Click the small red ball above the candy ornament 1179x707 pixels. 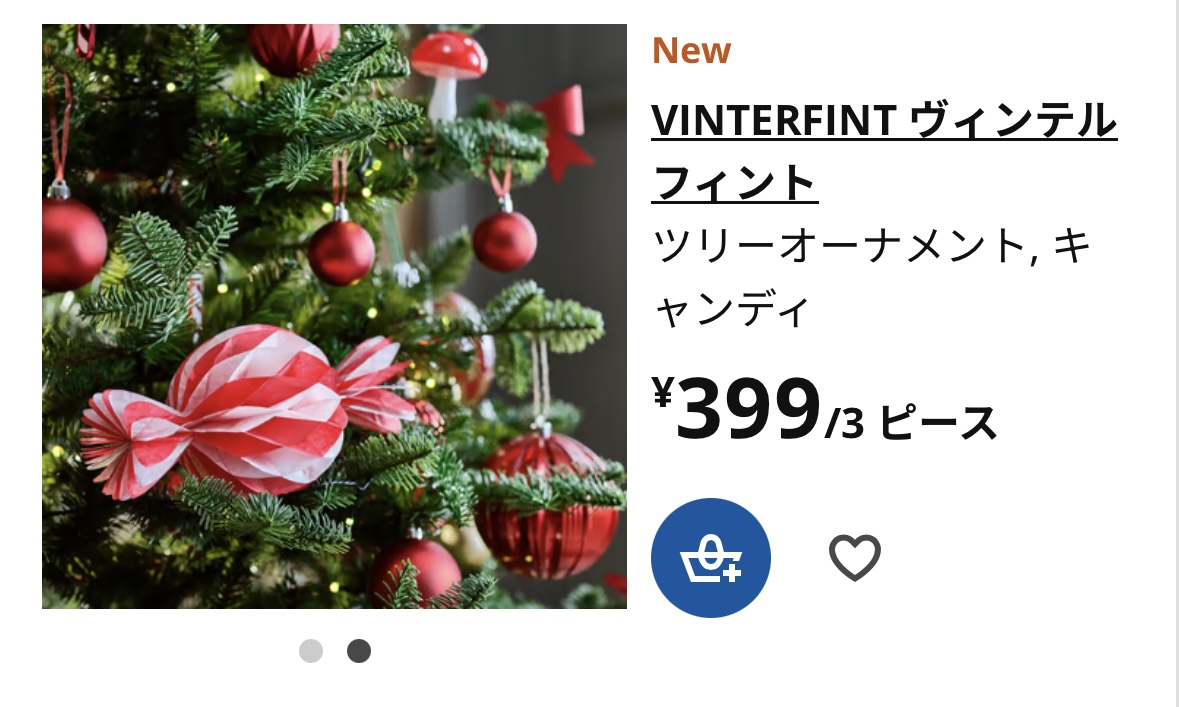[x=341, y=253]
